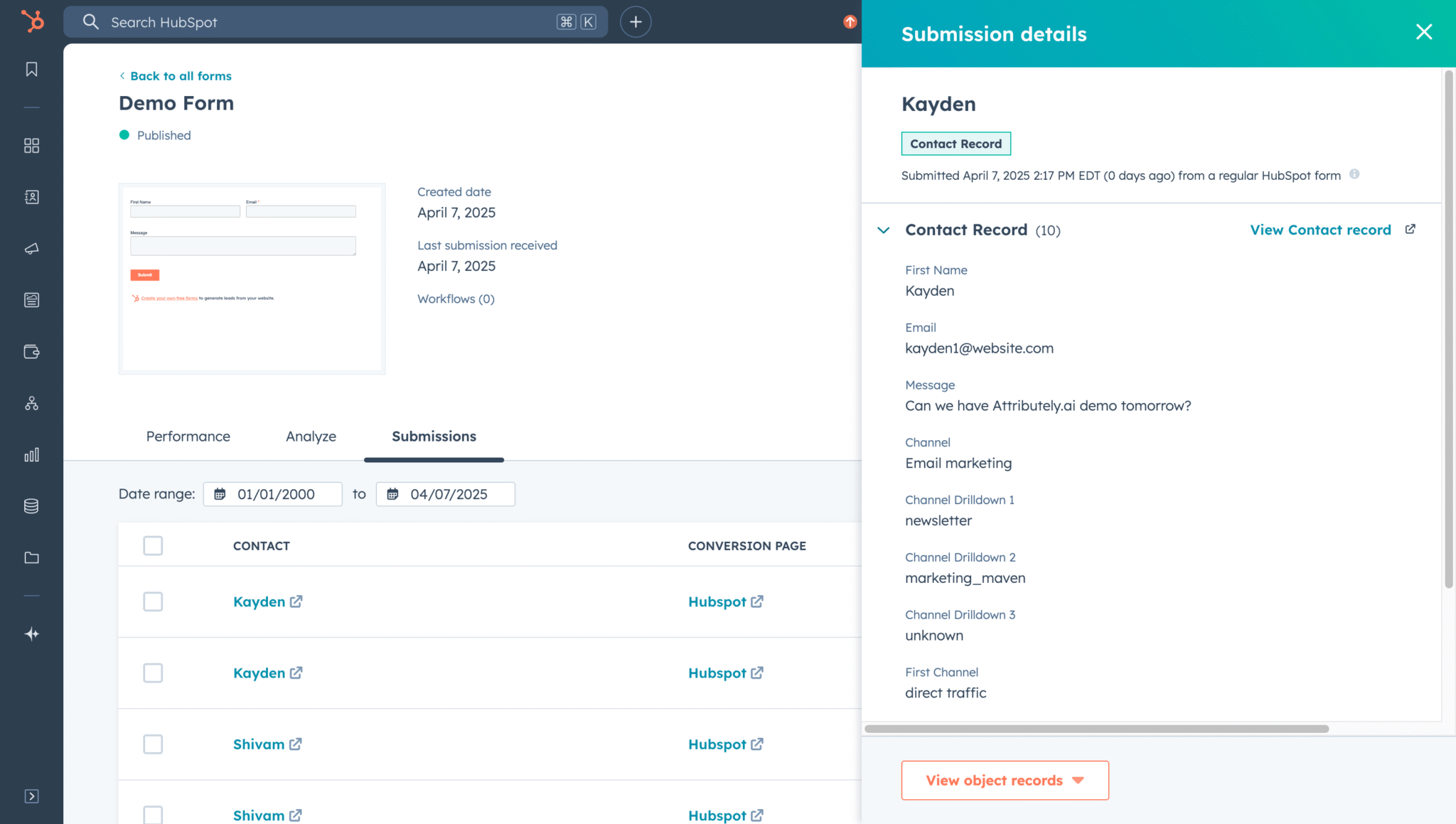Viewport: 1456px width, 824px height.
Task: Open the HubSpot logo home icon
Action: (30, 21)
